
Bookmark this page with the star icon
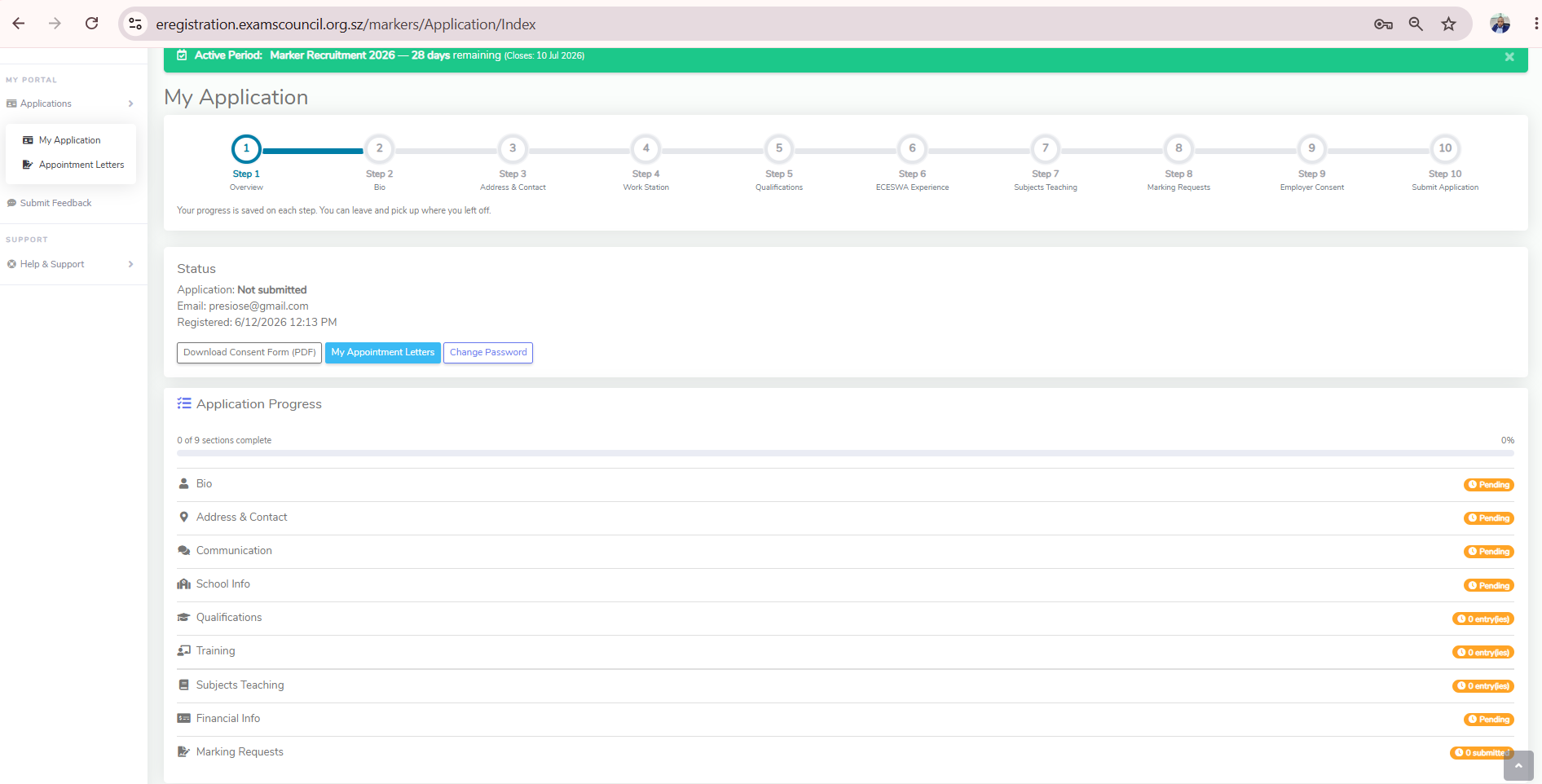click(1448, 24)
